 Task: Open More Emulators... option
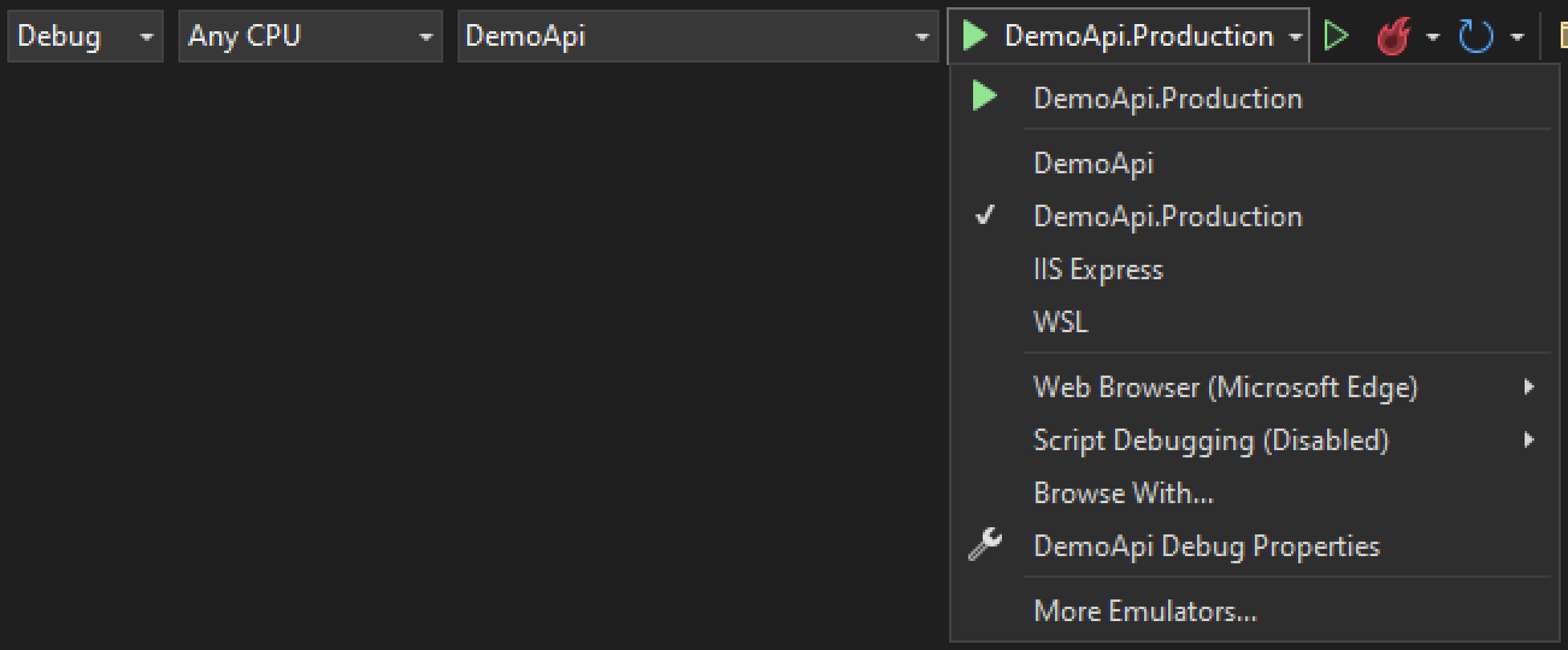coord(1254,610)
